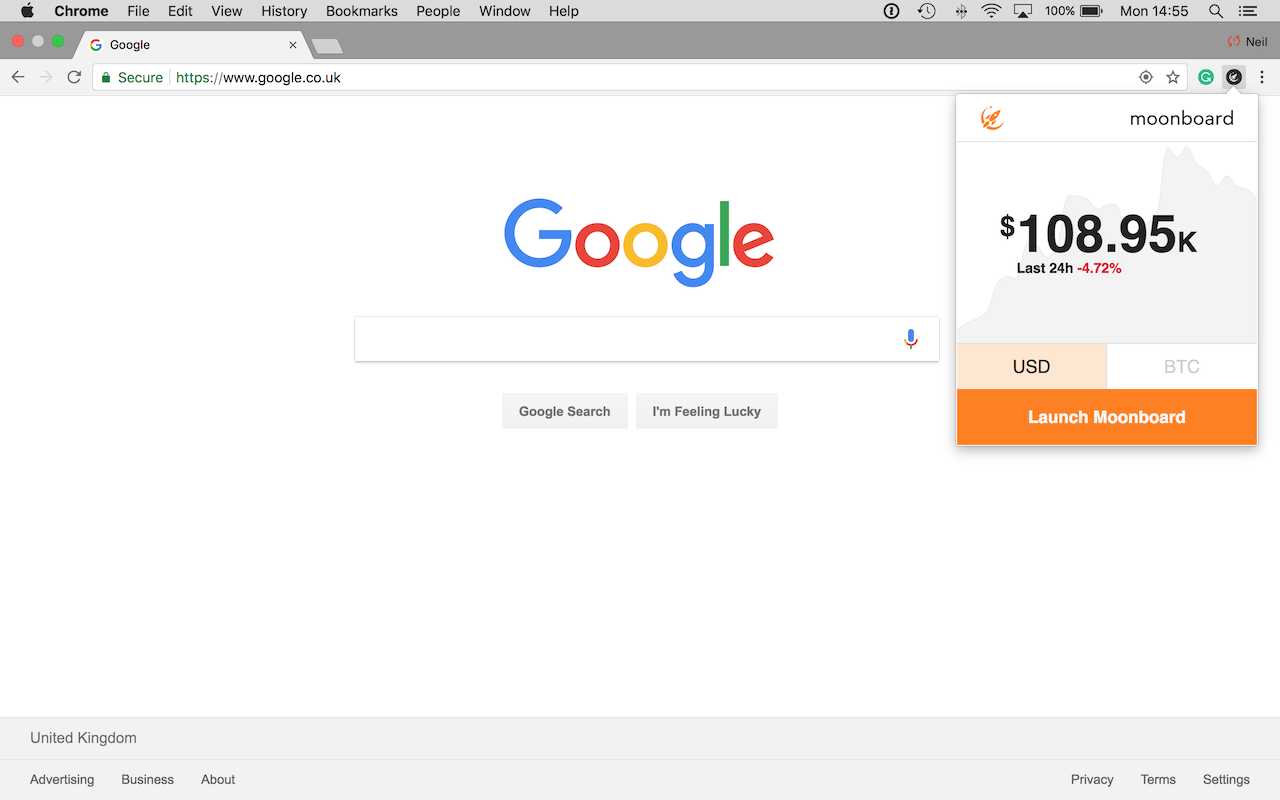Open the People menu
Image resolution: width=1280 pixels, height=800 pixels.
pos(438,11)
